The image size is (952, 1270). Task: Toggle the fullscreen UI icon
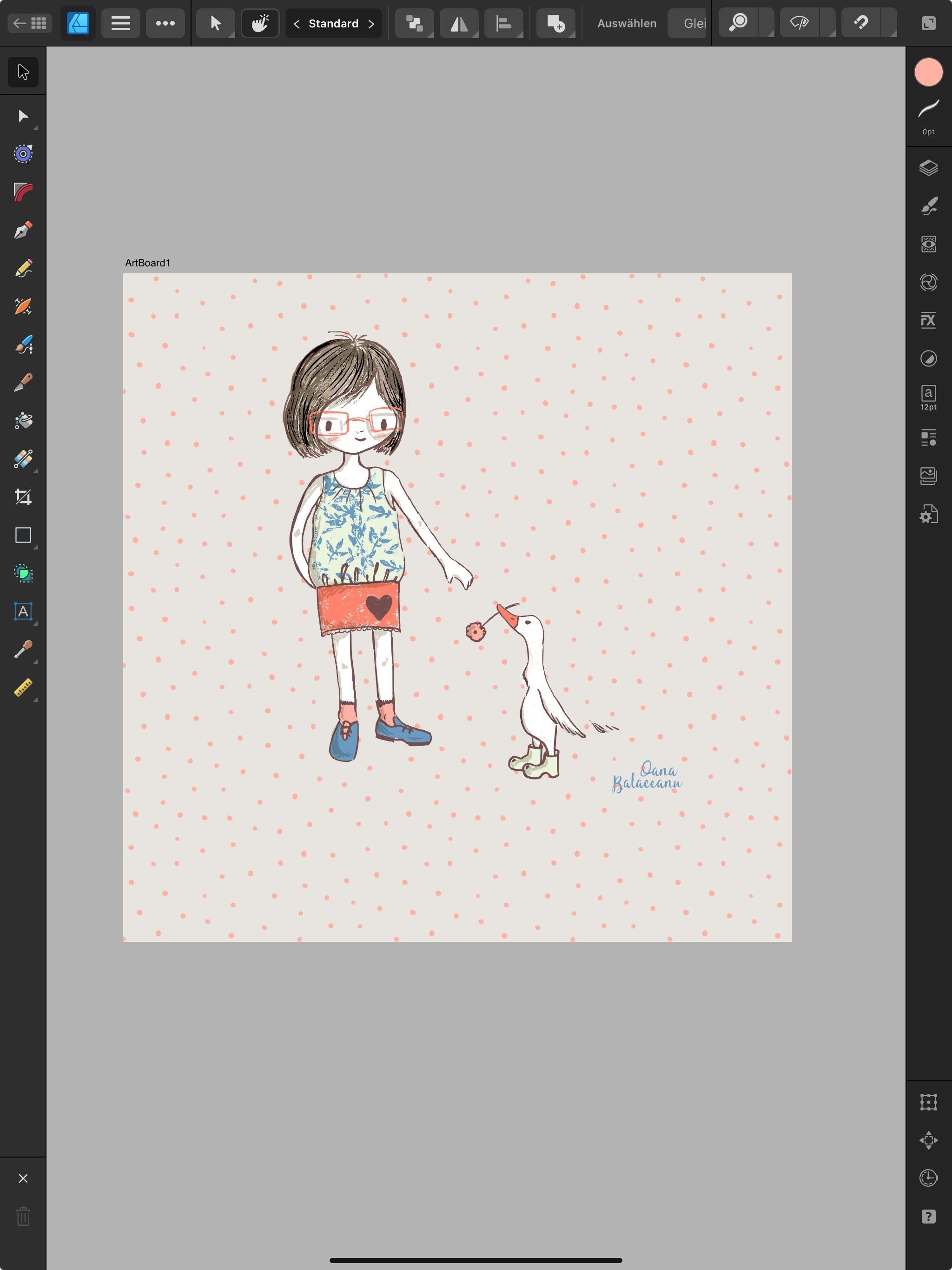(x=928, y=24)
